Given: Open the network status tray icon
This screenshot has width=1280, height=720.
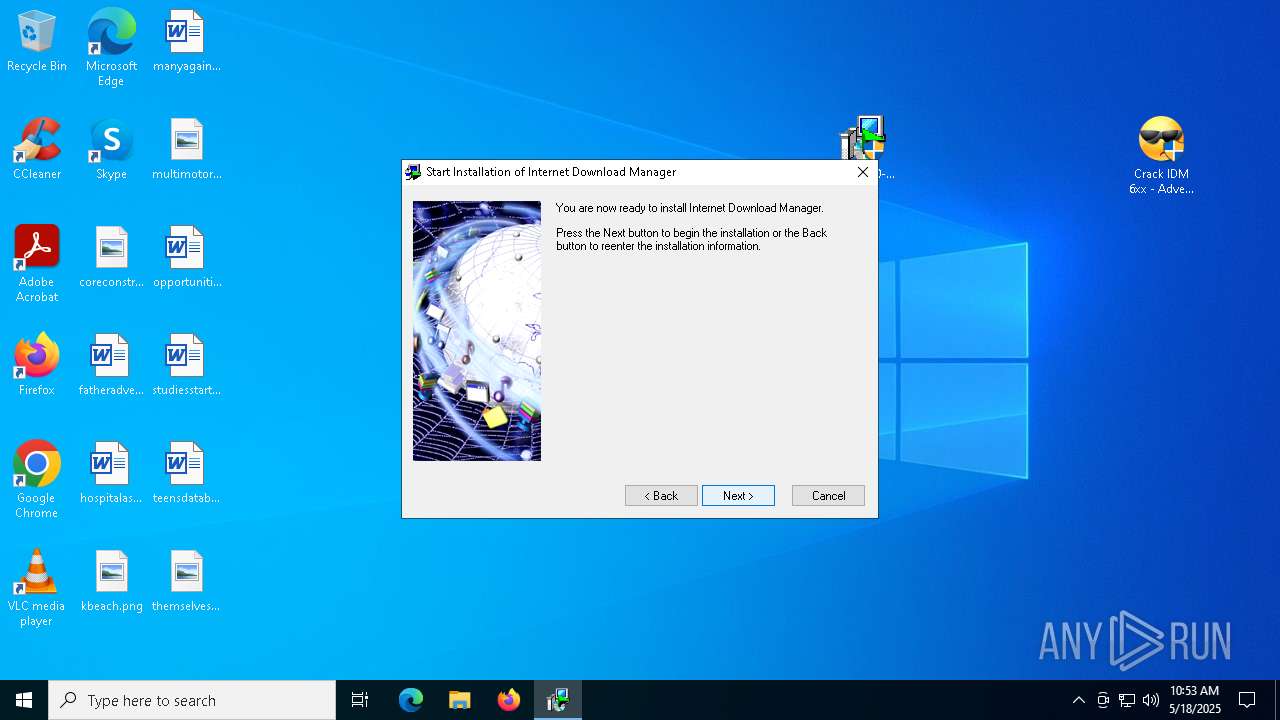Looking at the screenshot, I should click(1127, 700).
